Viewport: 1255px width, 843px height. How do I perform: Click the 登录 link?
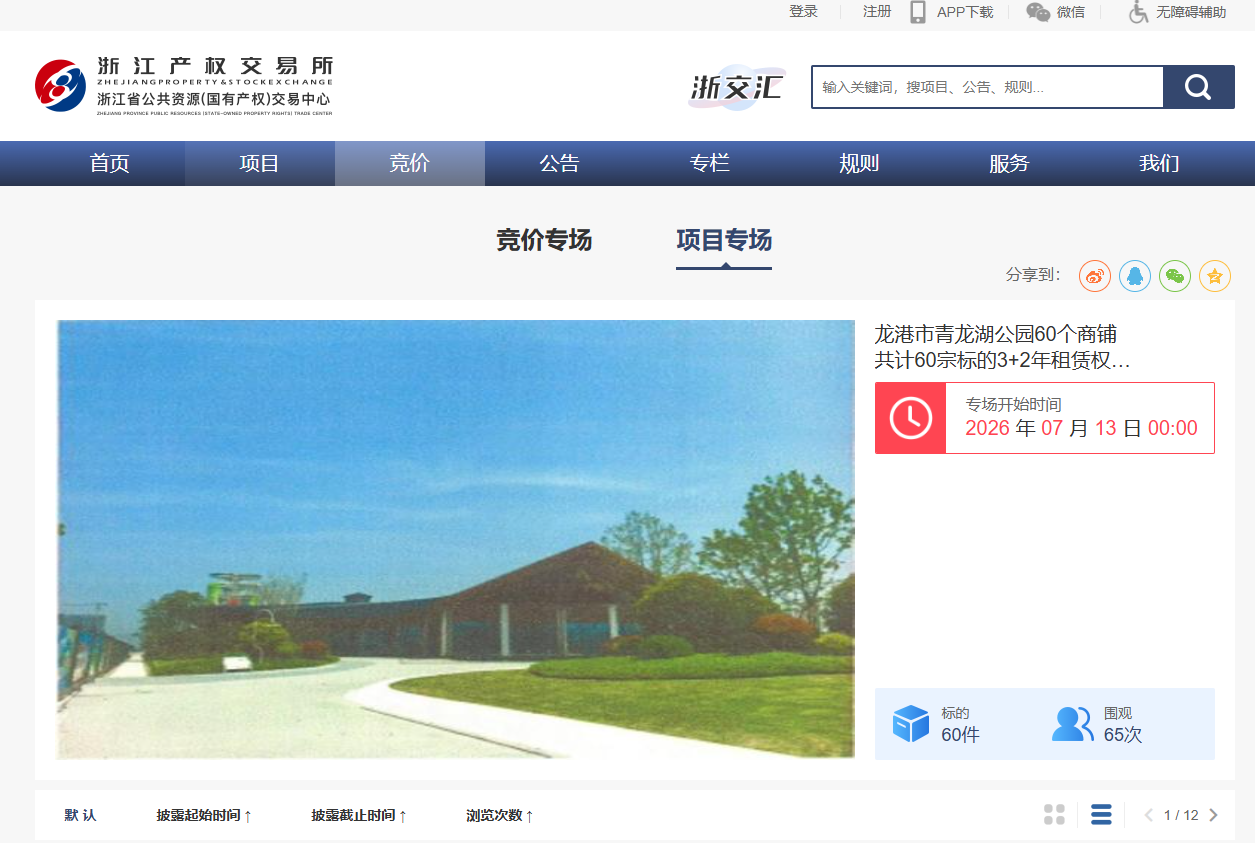(804, 12)
